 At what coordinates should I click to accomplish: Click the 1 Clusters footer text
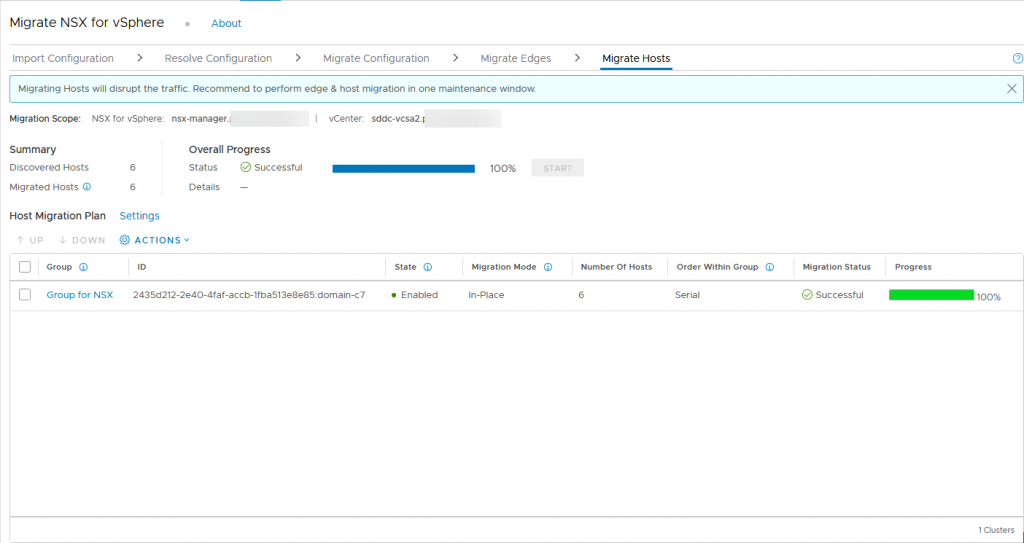(996, 530)
